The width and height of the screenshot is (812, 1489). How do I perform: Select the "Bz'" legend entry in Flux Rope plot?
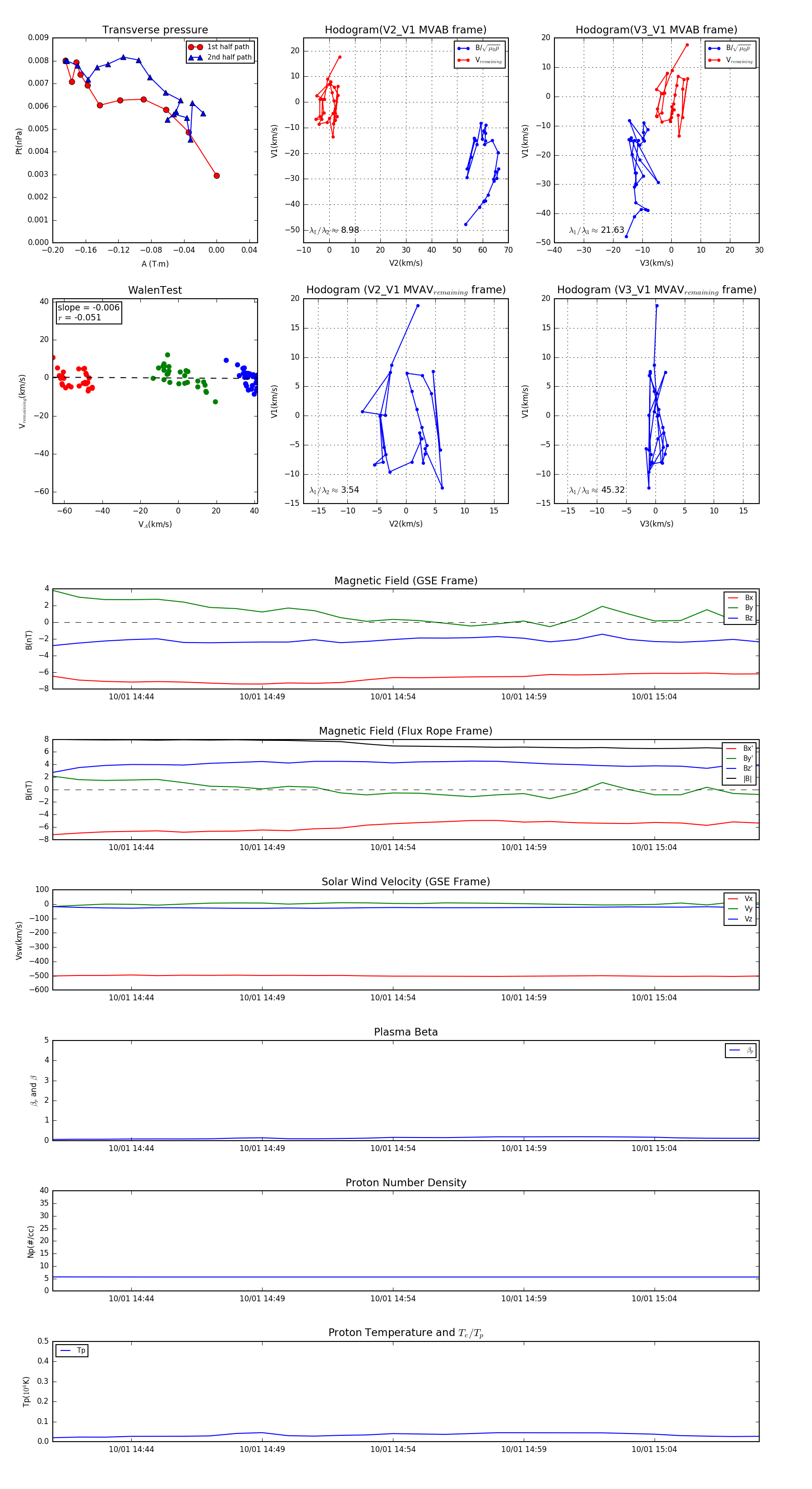(739, 769)
